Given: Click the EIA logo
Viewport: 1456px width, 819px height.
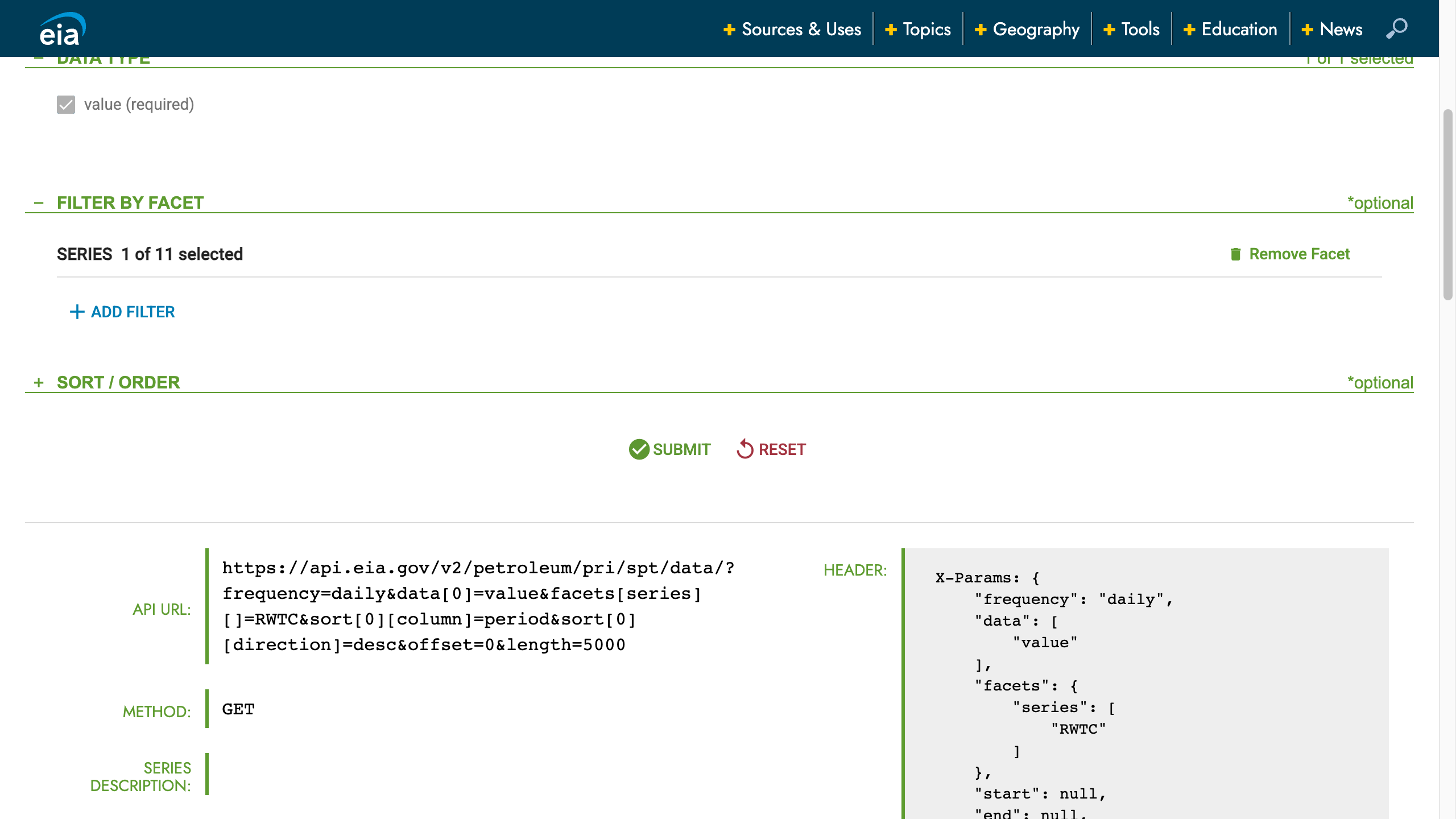Looking at the screenshot, I should (62, 30).
